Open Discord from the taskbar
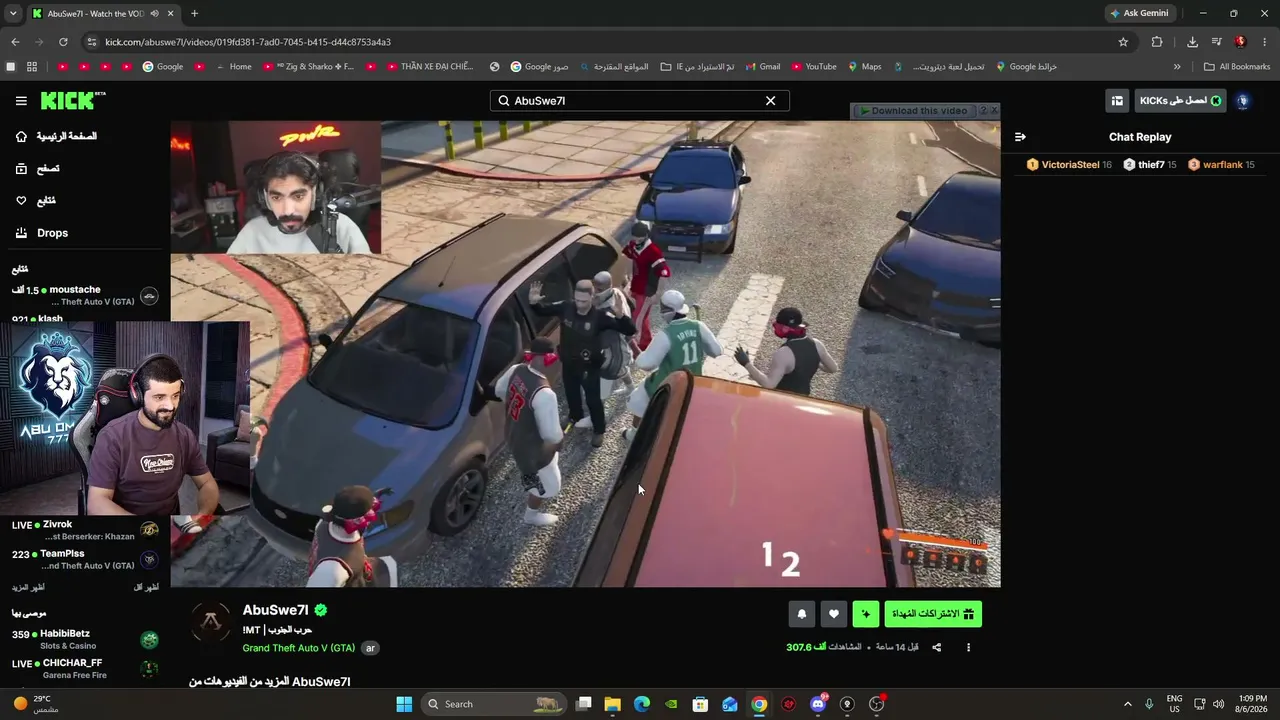 point(818,704)
